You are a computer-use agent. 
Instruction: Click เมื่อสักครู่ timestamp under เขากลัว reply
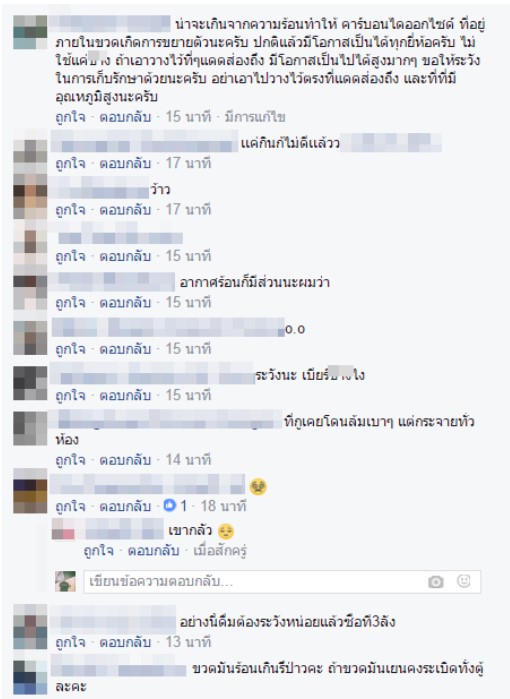pos(220,551)
